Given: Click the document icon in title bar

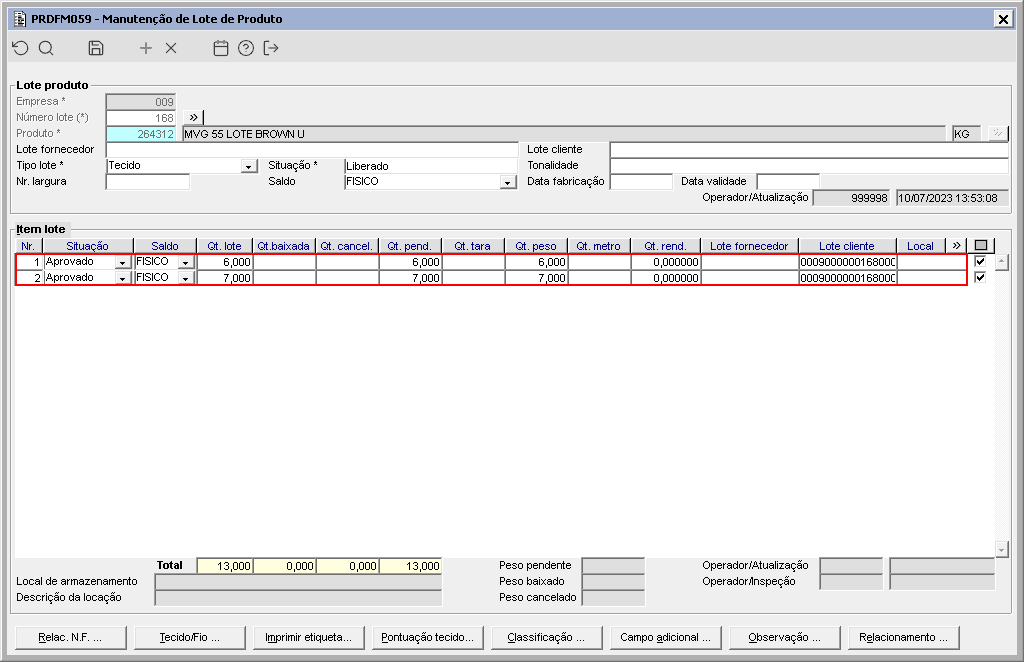Looking at the screenshot, I should (x=20, y=19).
